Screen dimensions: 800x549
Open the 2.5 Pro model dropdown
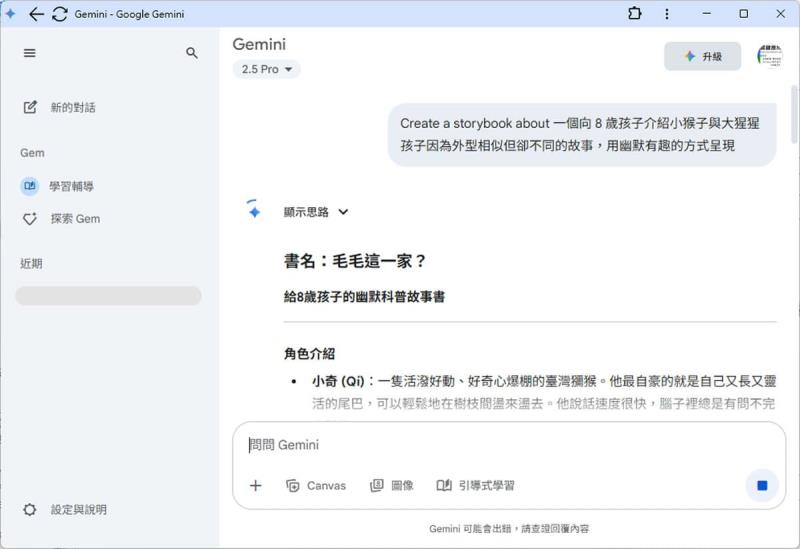pos(266,69)
